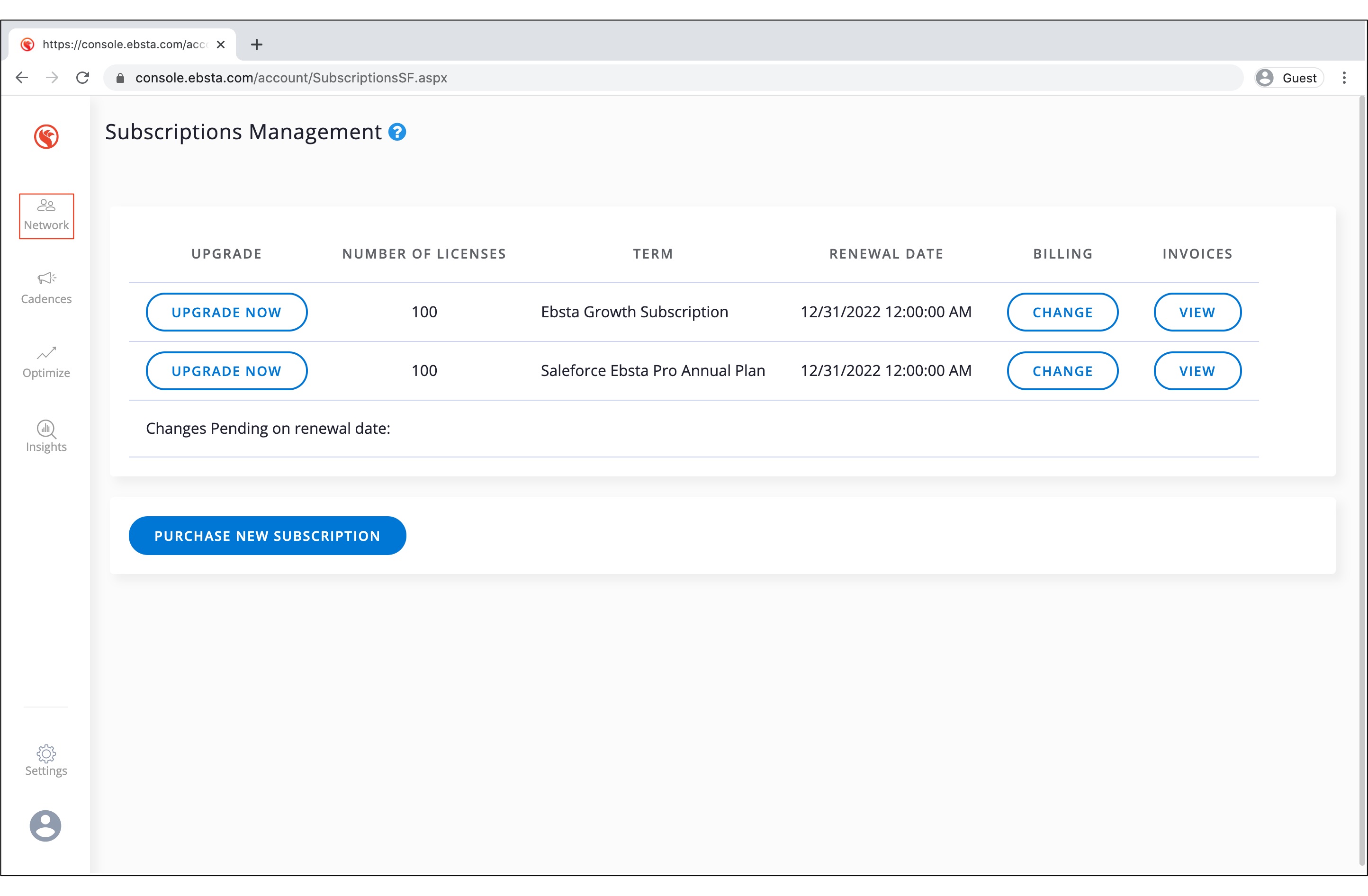Open the Chrome three-dot menu
This screenshot has height=896, width=1368.
pos(1344,78)
